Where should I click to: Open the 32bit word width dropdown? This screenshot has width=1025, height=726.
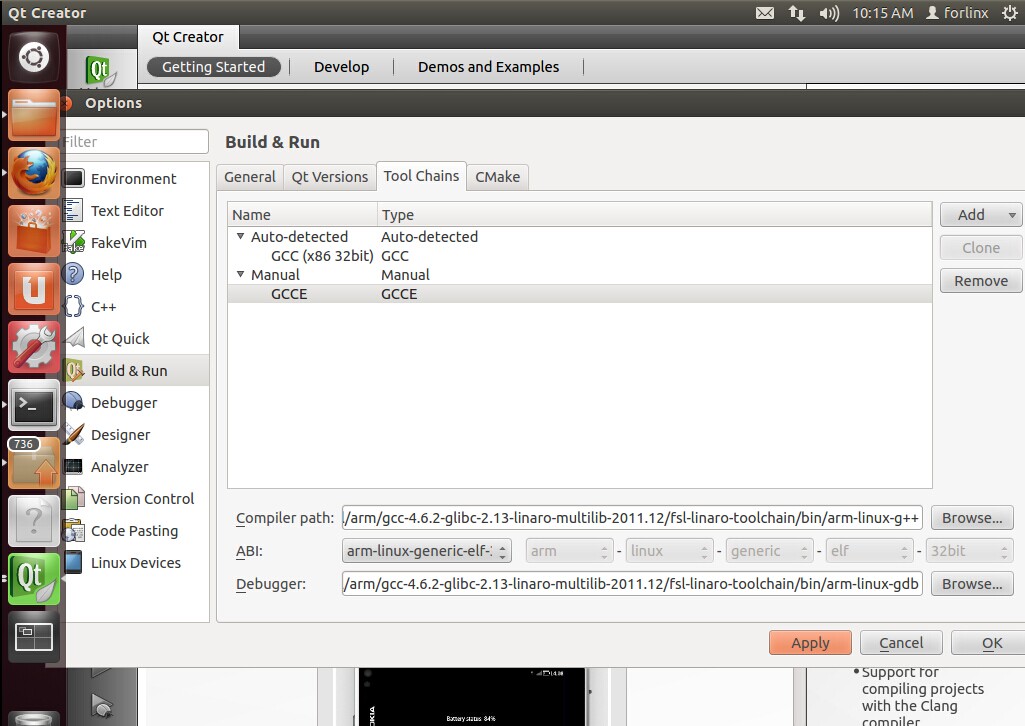pos(969,551)
